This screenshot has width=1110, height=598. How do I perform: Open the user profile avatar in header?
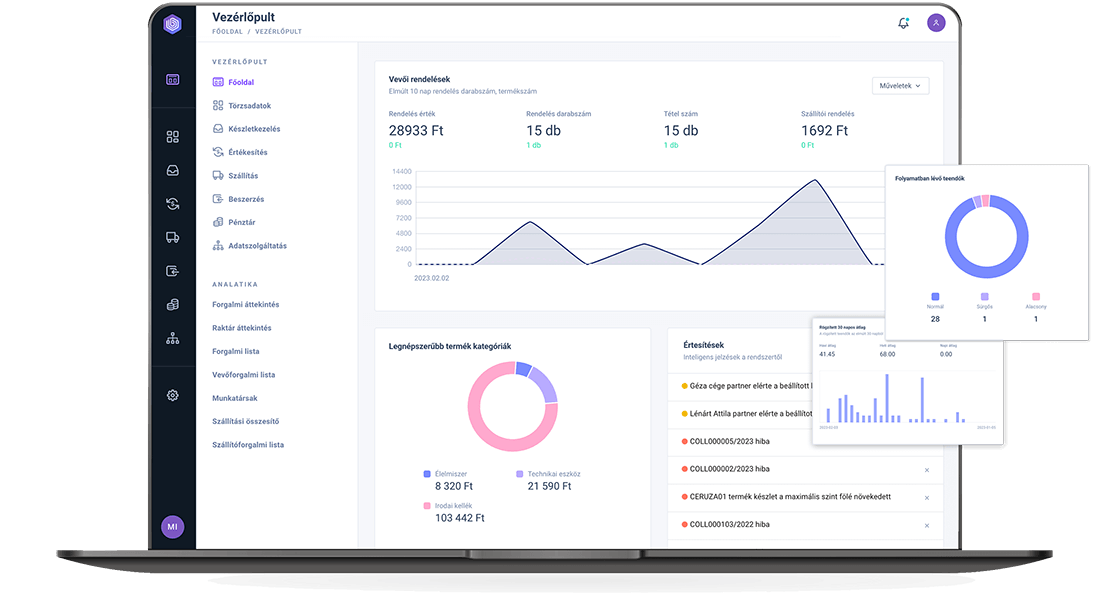[936, 23]
